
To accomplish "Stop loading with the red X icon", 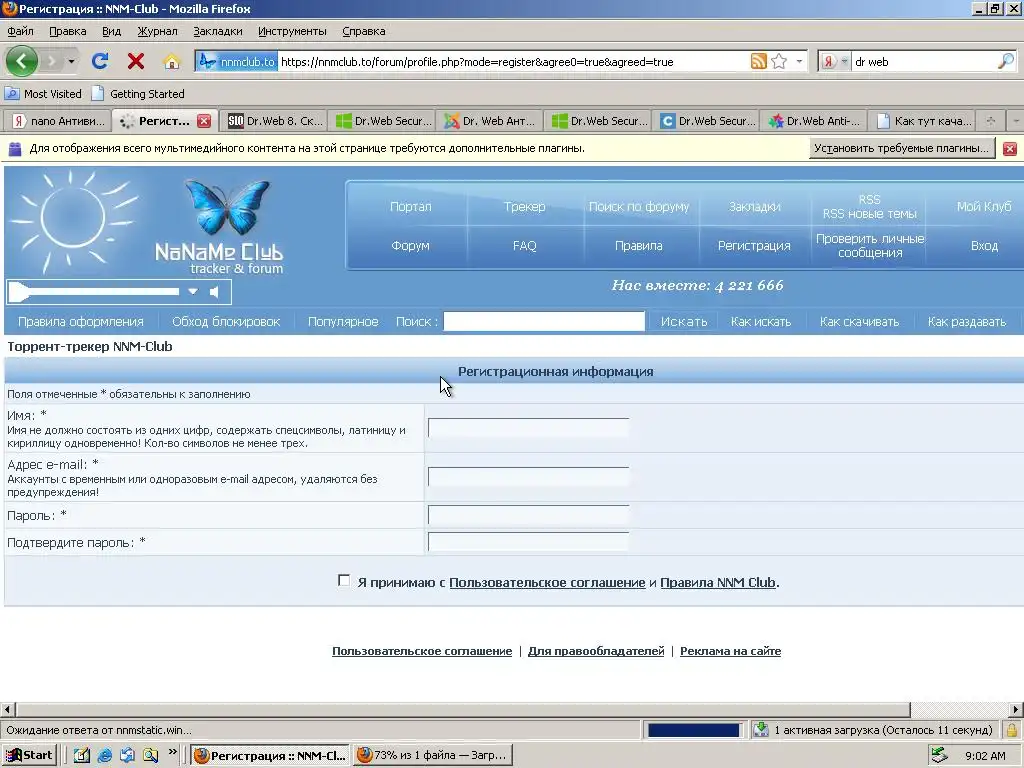I will [135, 61].
